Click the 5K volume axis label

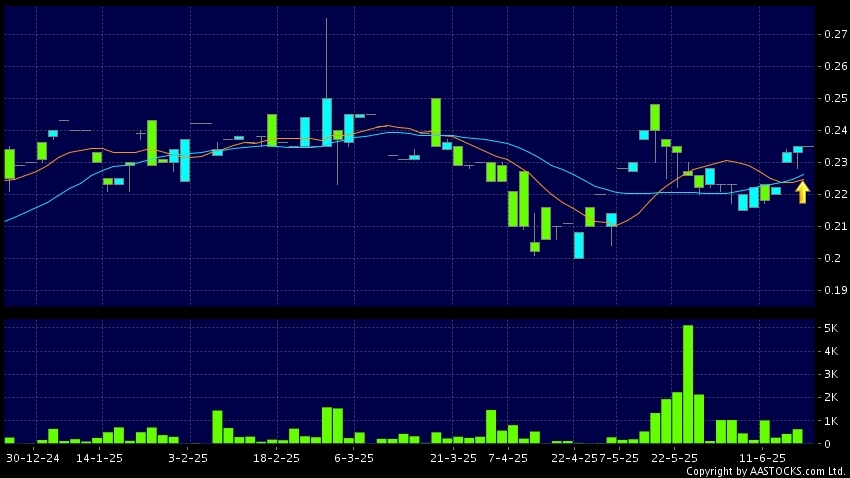point(830,328)
